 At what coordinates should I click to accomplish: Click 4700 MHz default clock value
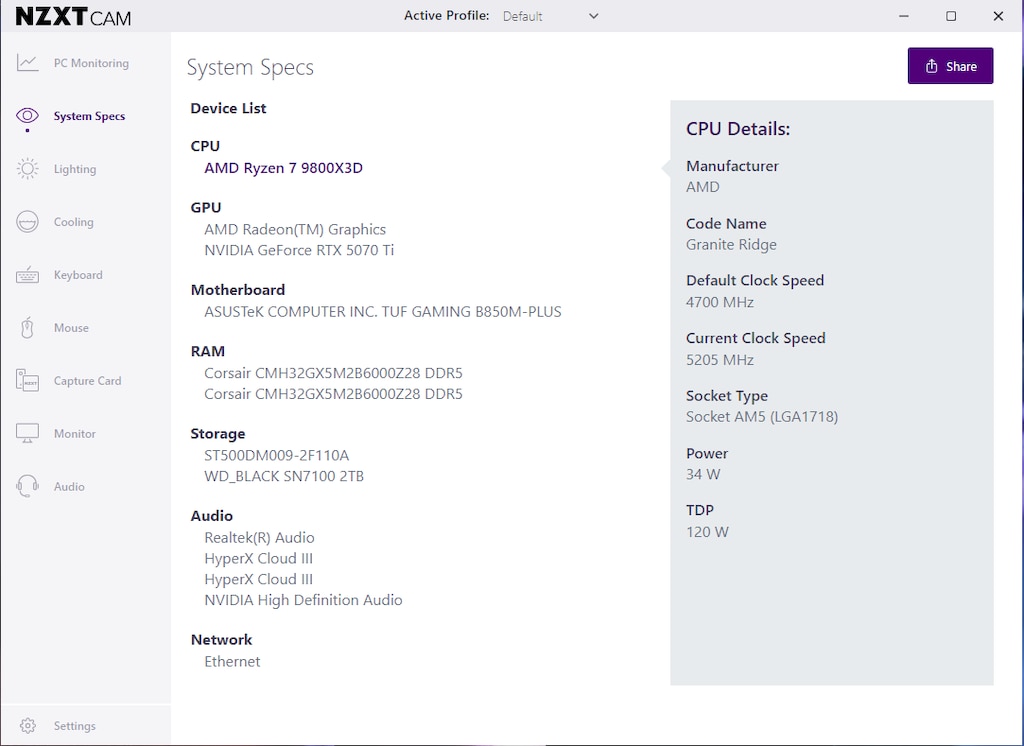tap(720, 302)
